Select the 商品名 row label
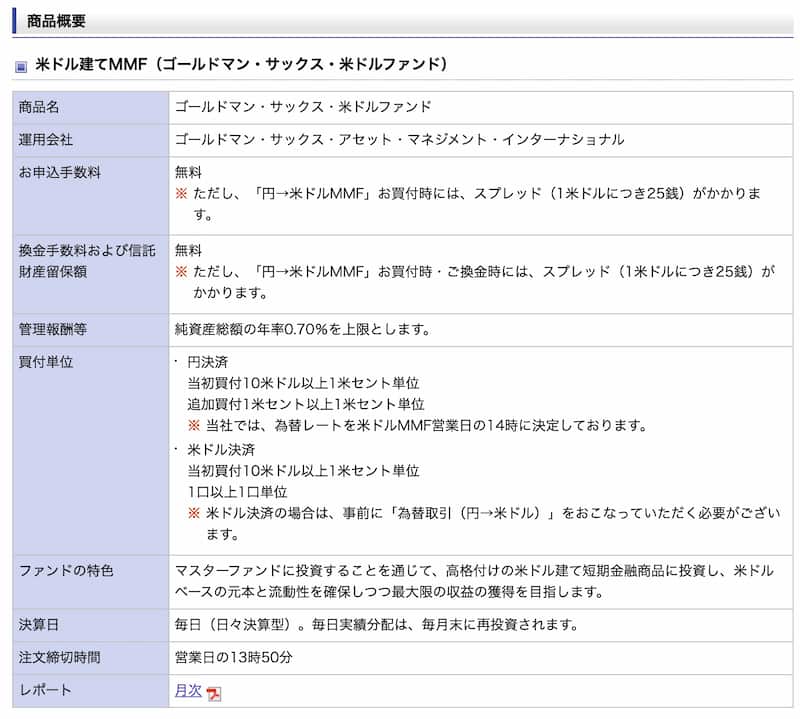800x719 pixels. (40, 107)
